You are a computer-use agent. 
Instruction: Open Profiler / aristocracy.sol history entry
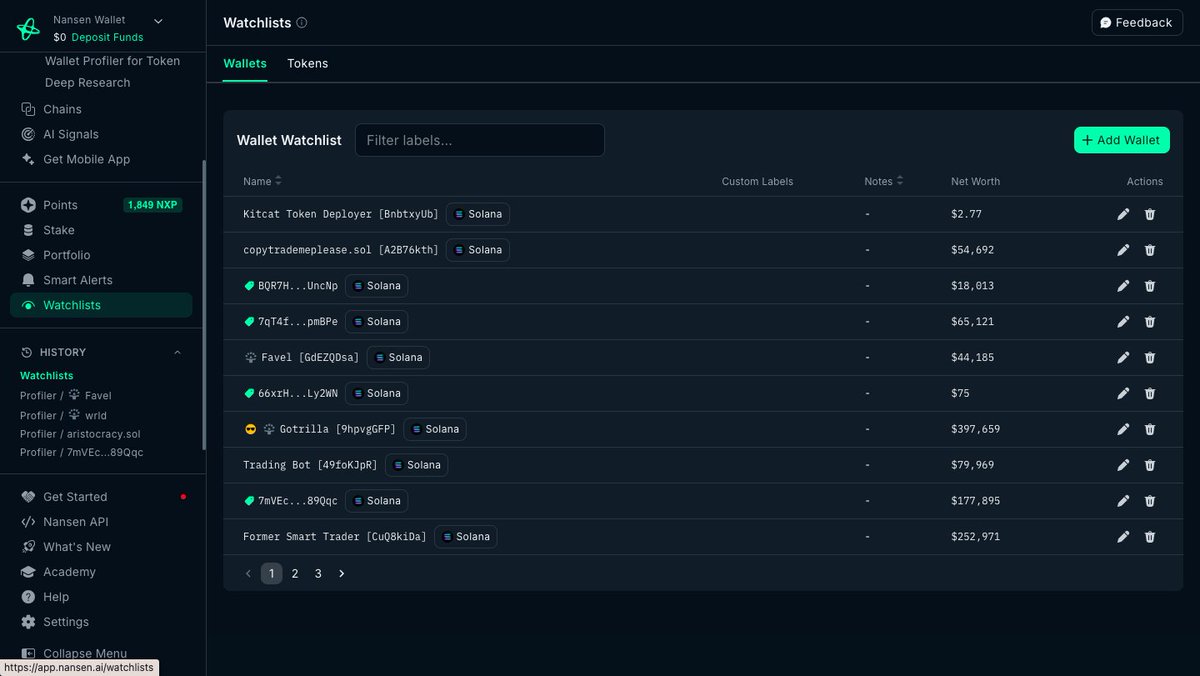[x=80, y=434]
